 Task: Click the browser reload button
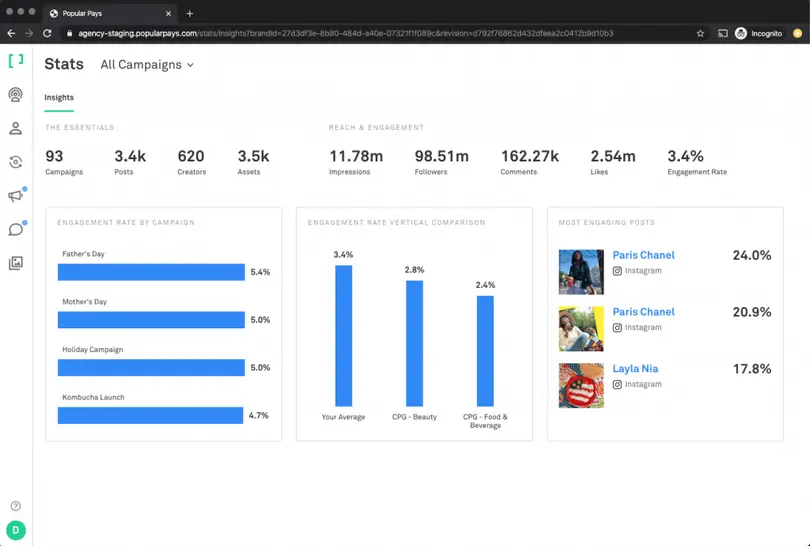(46, 33)
